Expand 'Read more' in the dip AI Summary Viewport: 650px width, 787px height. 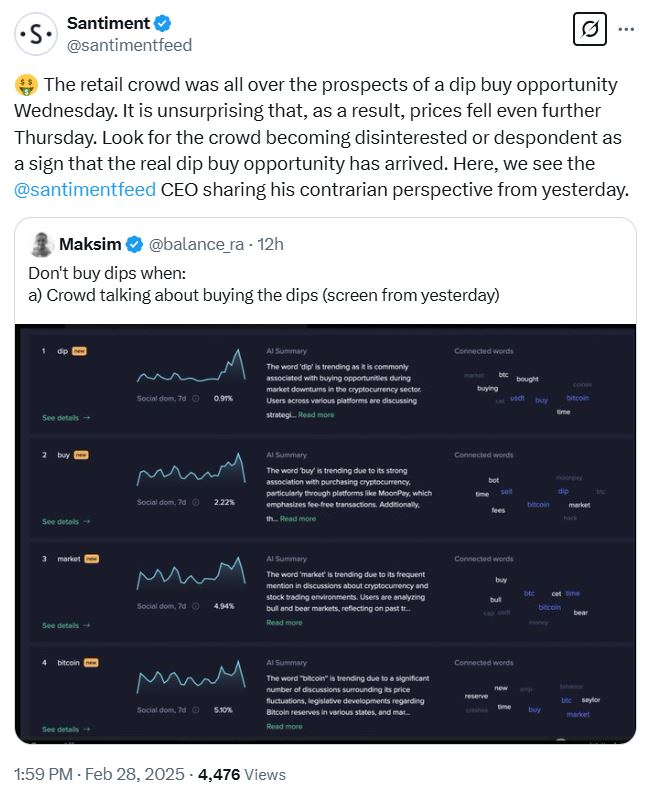click(x=316, y=415)
